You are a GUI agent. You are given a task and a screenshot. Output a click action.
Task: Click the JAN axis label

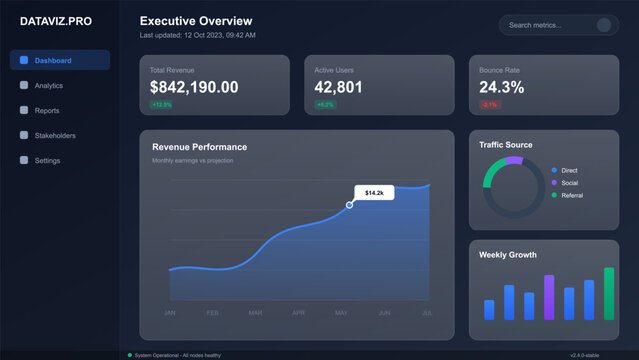(x=170, y=313)
